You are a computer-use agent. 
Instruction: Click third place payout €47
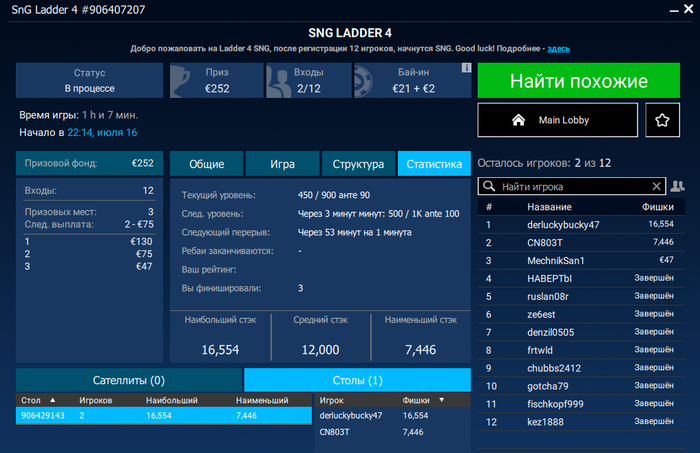(x=144, y=266)
